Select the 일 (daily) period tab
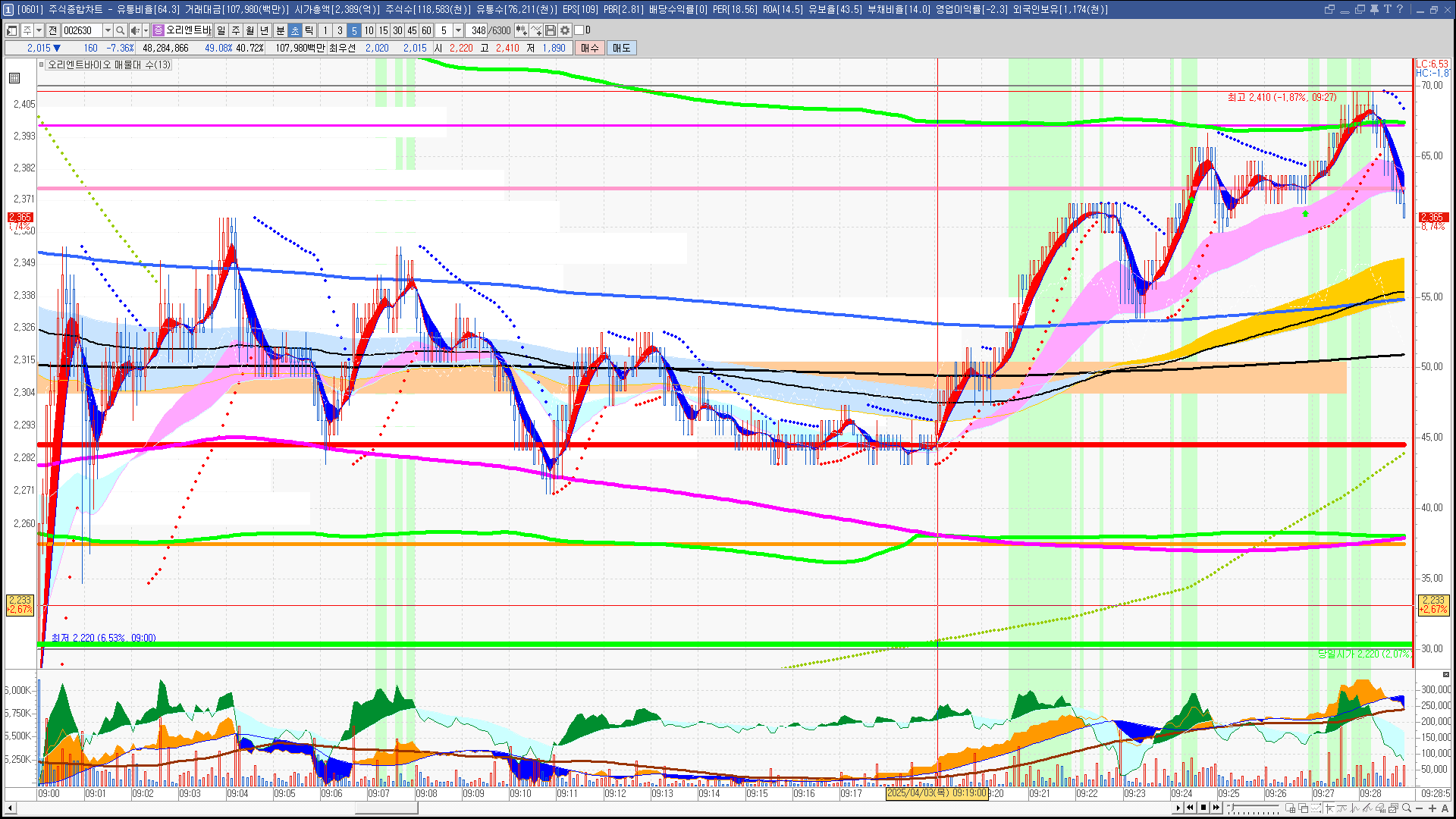This screenshot has width=1456, height=819. 221,30
